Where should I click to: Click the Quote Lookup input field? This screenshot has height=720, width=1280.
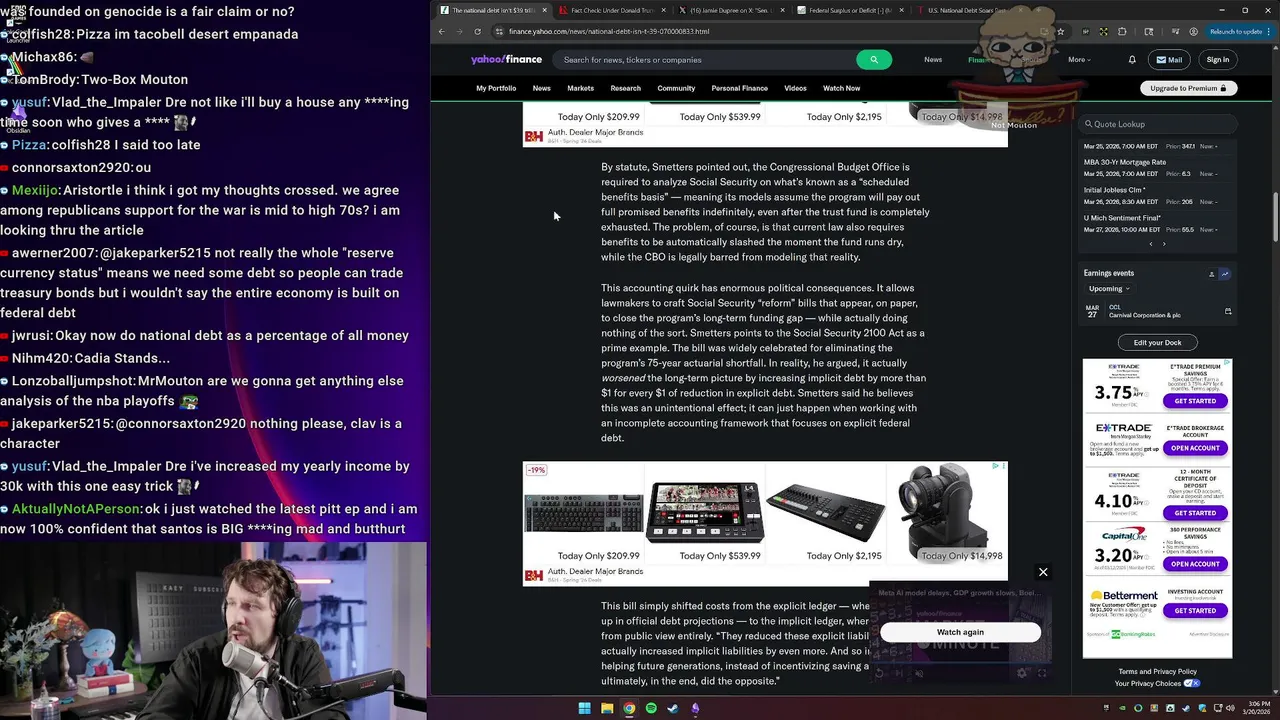[x=1157, y=124]
